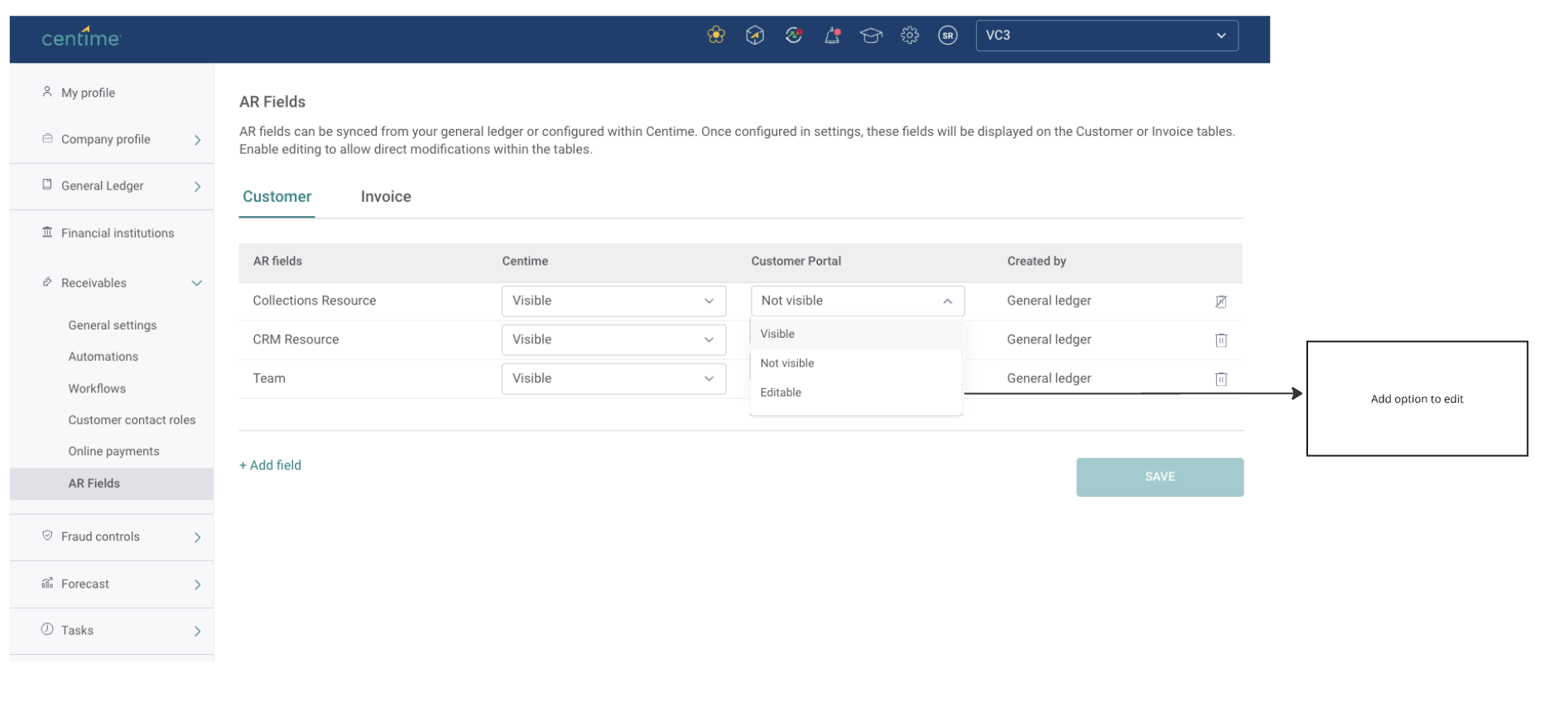Select Visible option in dropdown list

pos(777,334)
